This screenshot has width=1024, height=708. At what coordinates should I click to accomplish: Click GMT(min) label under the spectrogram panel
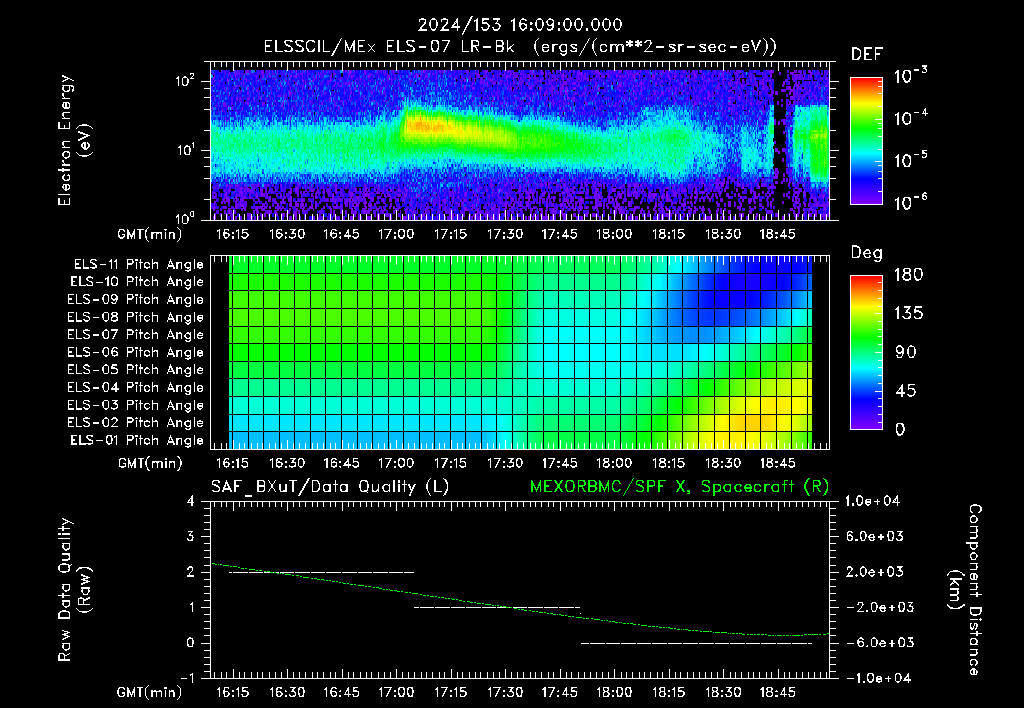pos(150,234)
